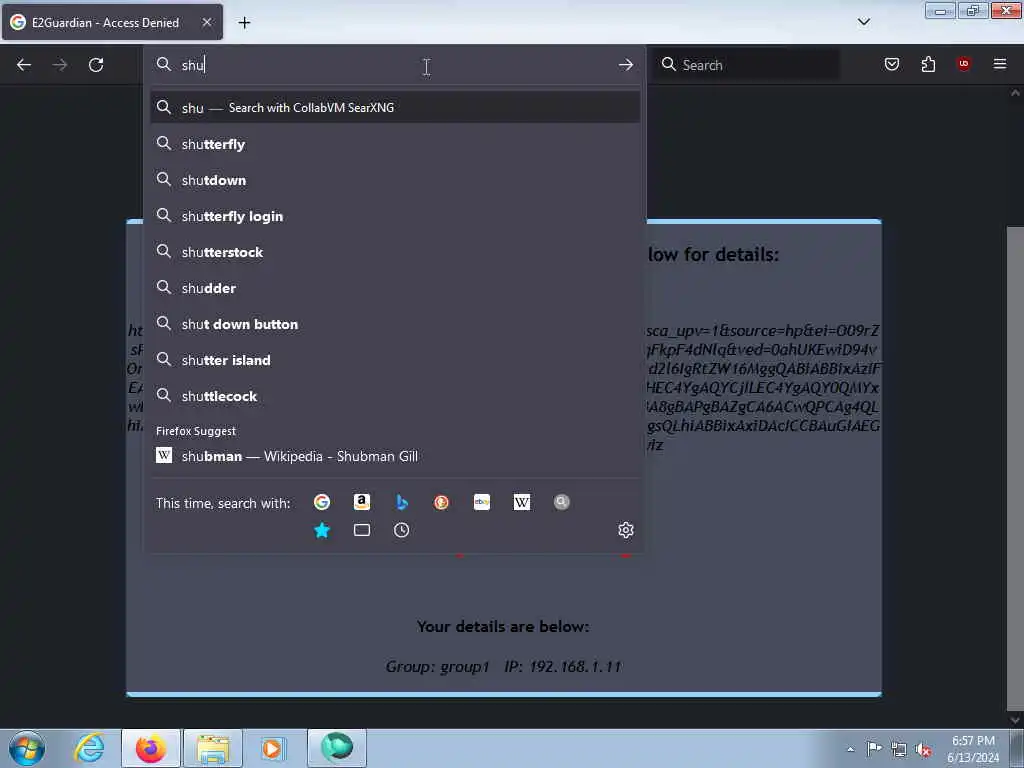Screen dimensions: 1024x768
Task: Choose the 'shut down button' suggestion
Action: [x=395, y=324]
